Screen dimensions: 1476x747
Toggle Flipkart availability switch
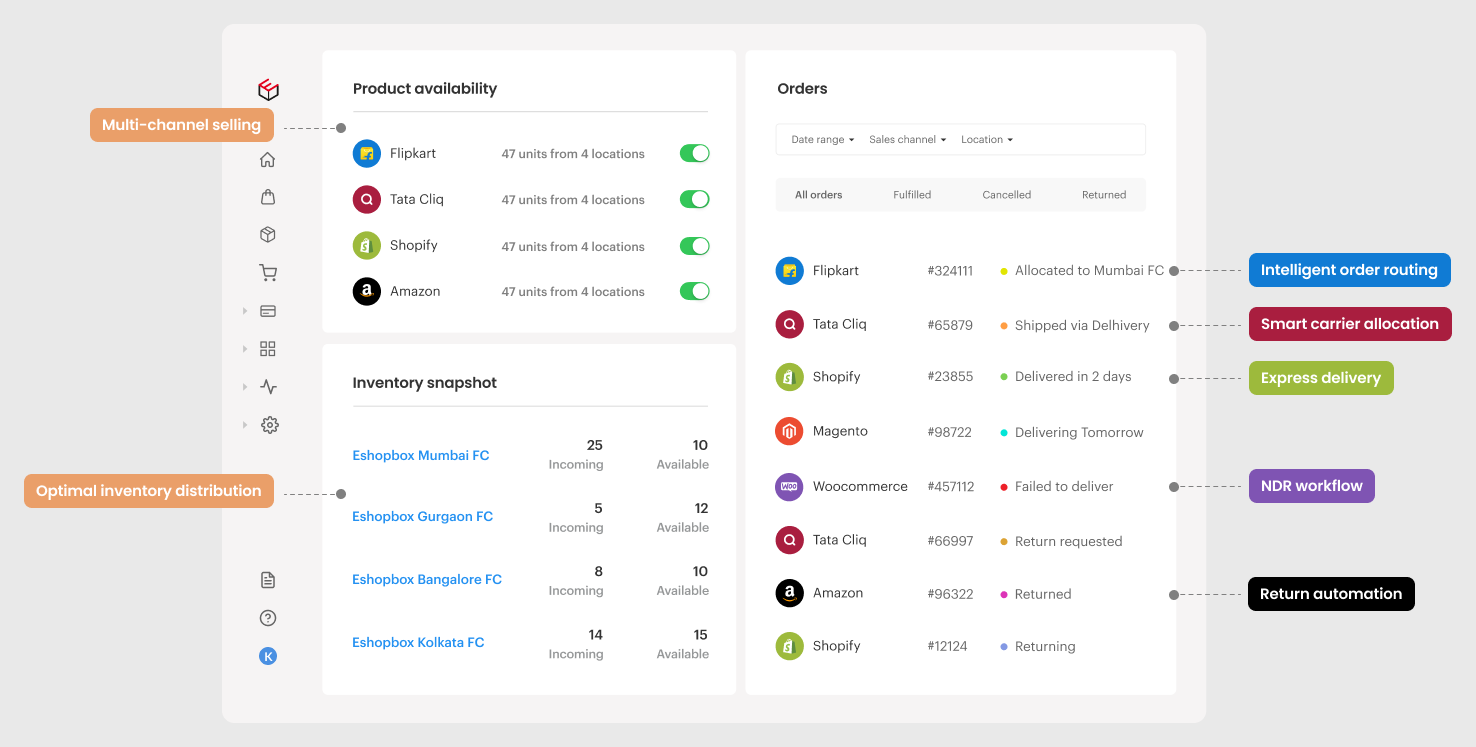point(694,153)
